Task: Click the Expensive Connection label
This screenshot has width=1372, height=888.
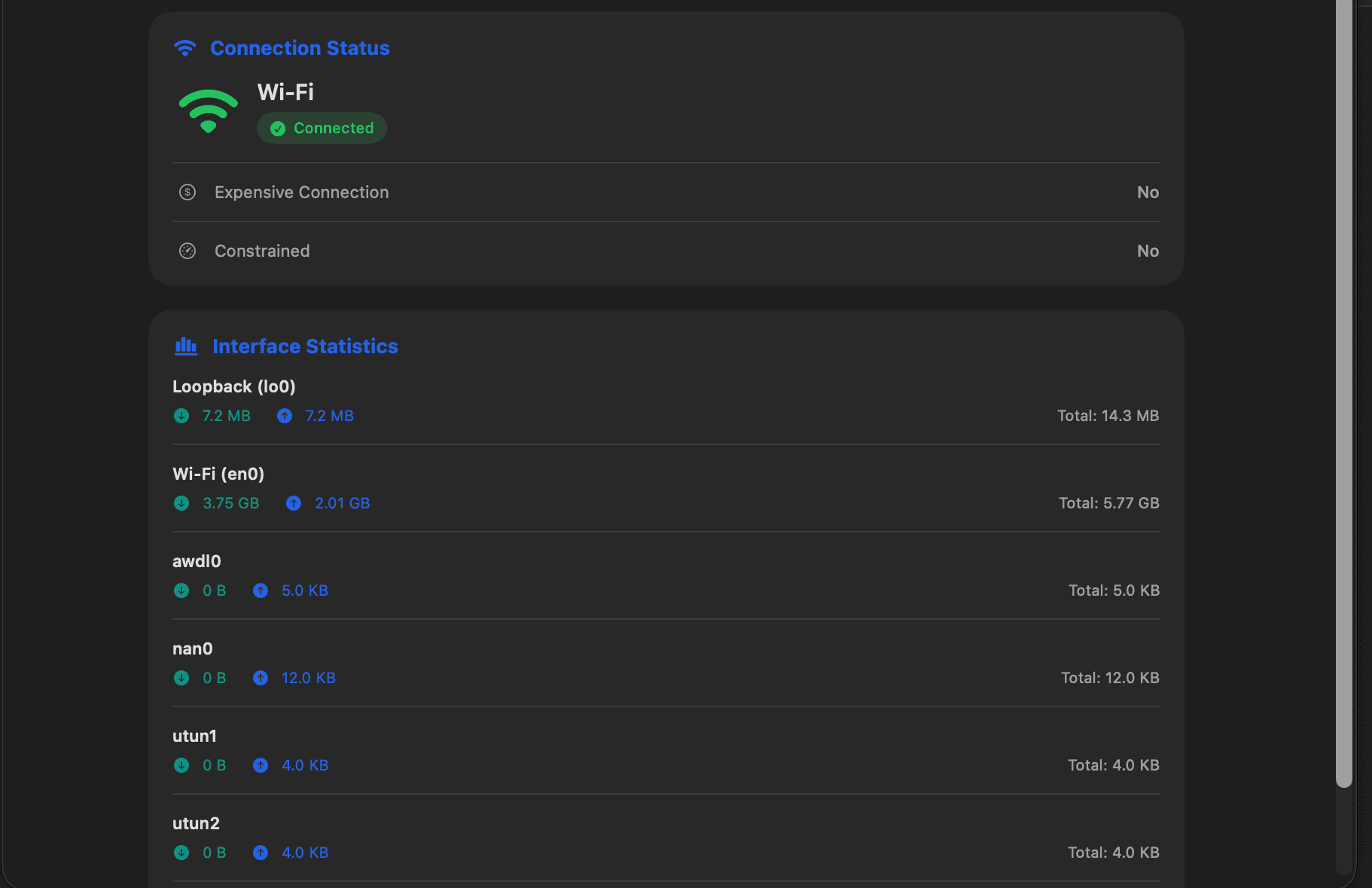Action: click(302, 192)
